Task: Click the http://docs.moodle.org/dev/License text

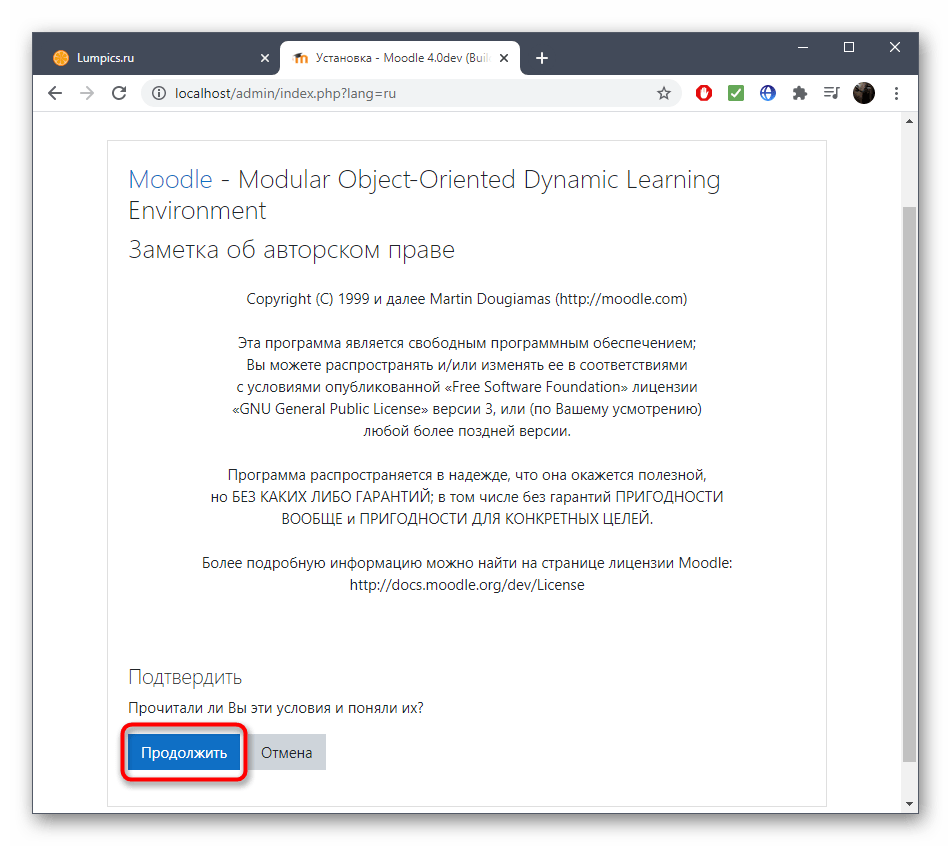Action: [x=467, y=585]
